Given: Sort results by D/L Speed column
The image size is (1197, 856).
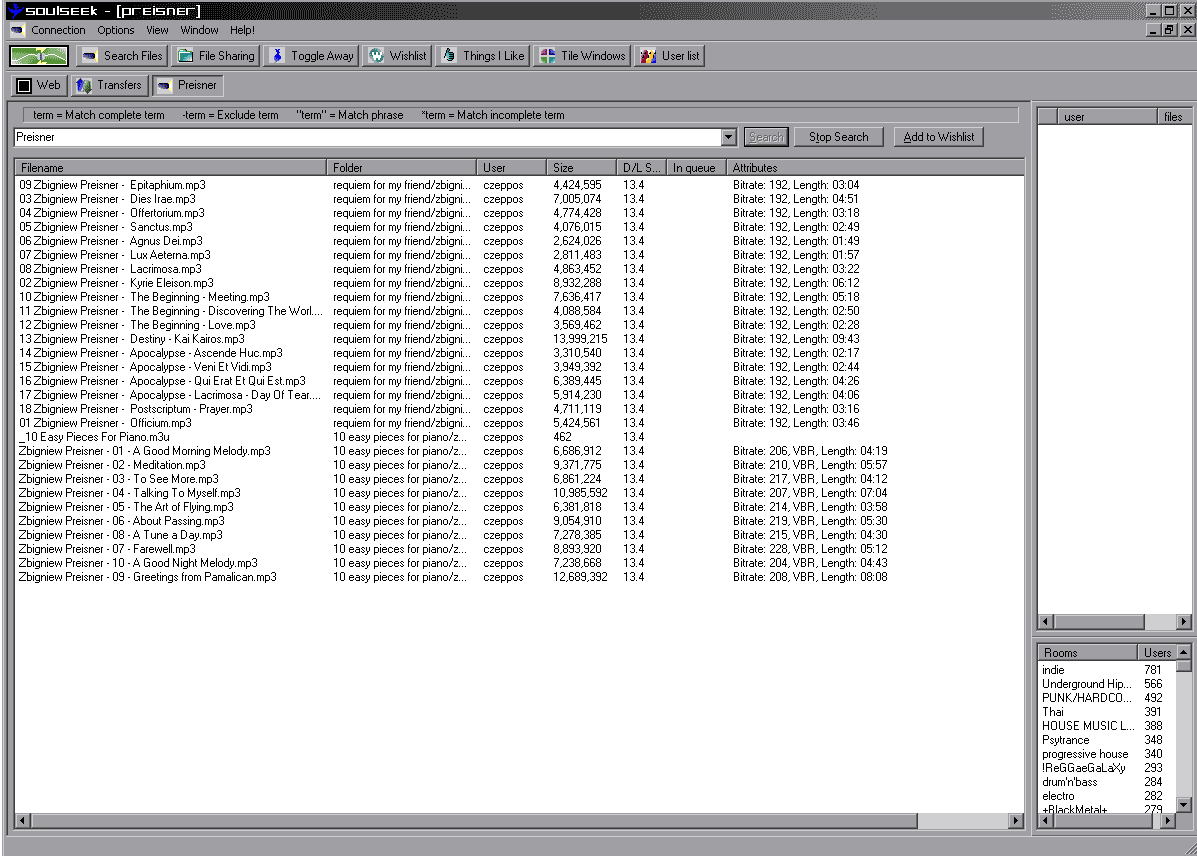Looking at the screenshot, I should point(641,167).
